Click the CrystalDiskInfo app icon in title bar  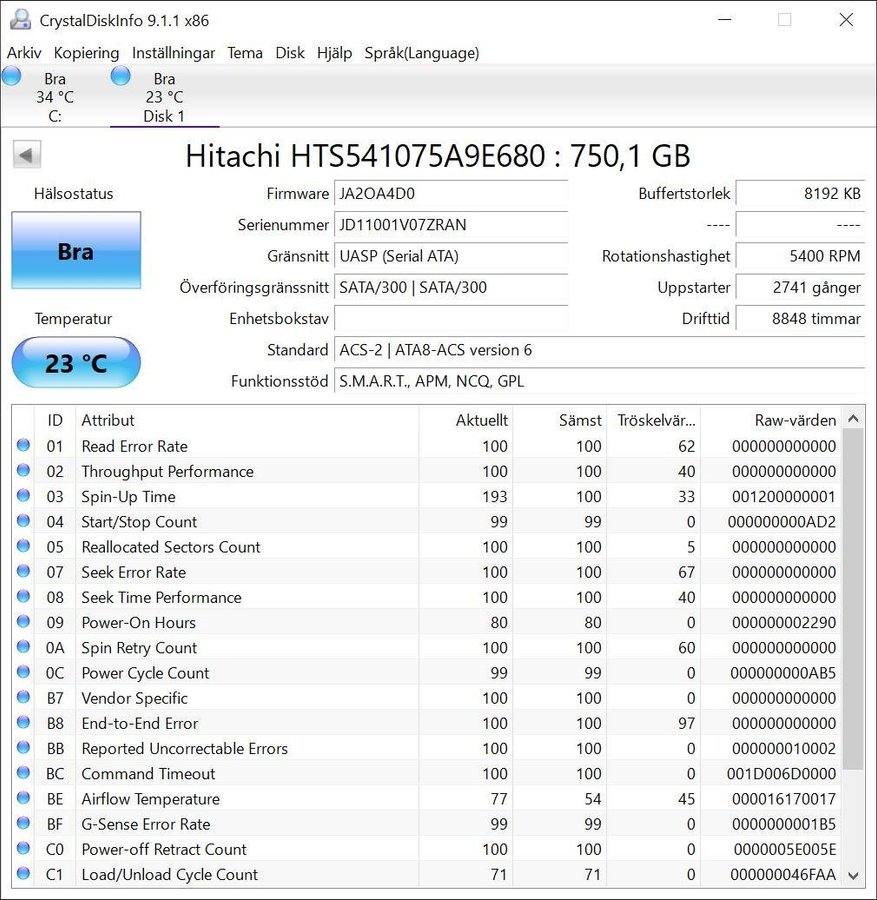pyautogui.click(x=20, y=20)
